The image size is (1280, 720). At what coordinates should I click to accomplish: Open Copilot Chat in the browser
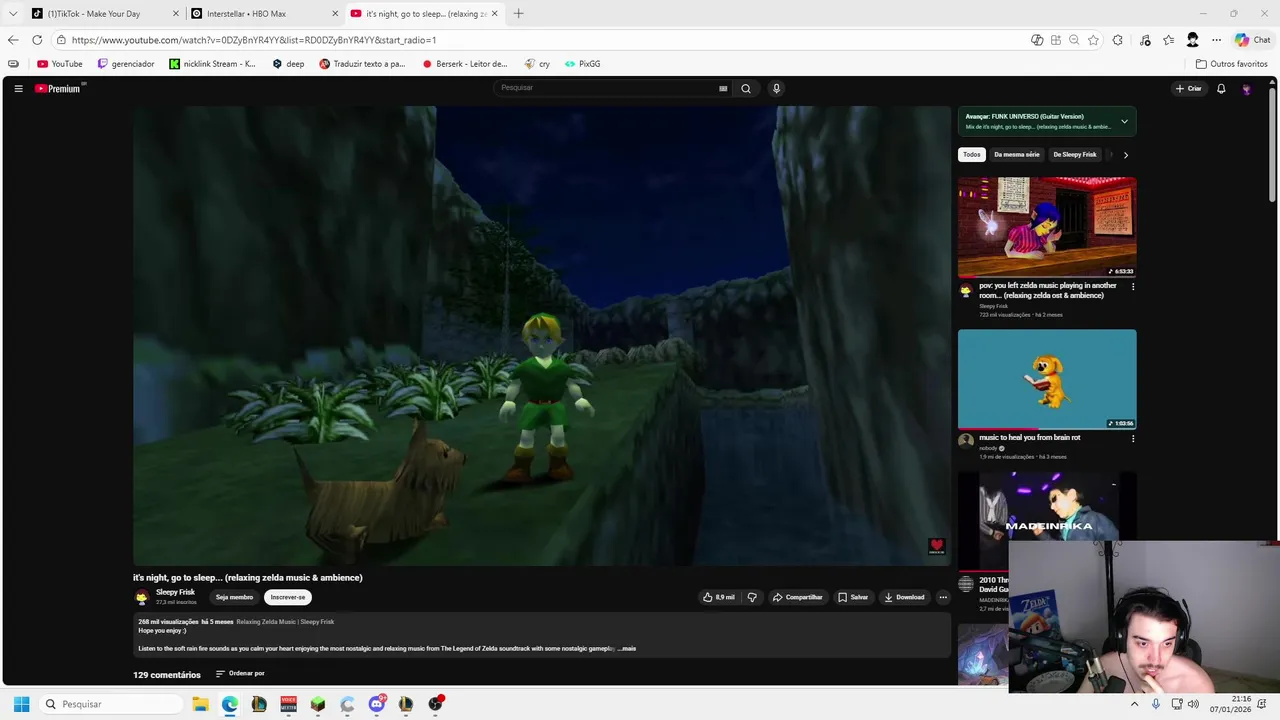click(x=1252, y=40)
